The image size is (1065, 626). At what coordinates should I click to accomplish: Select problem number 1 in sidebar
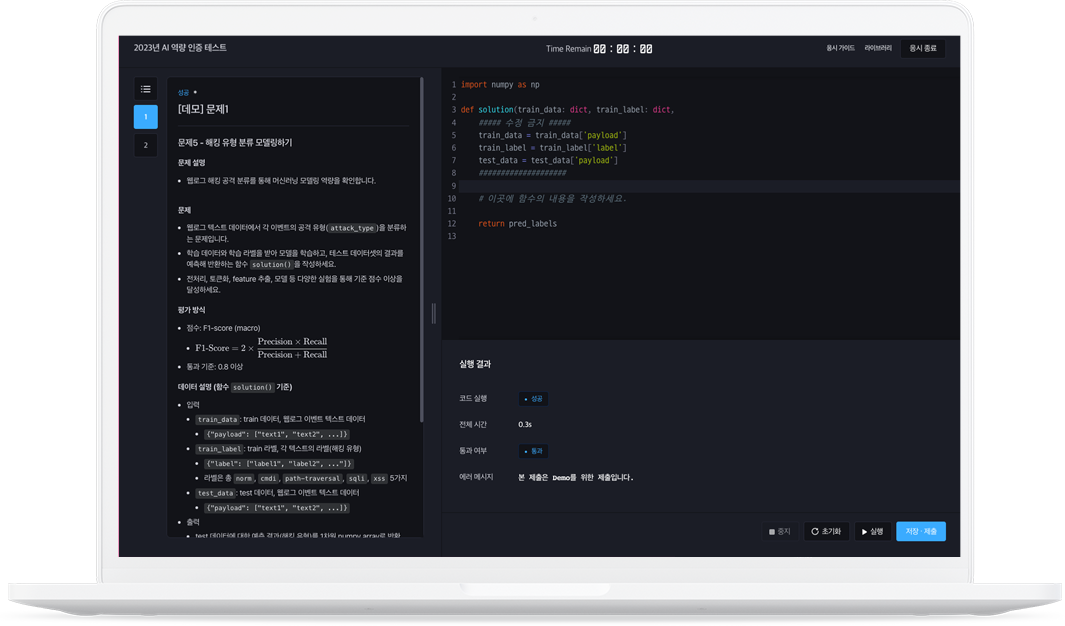[145, 117]
